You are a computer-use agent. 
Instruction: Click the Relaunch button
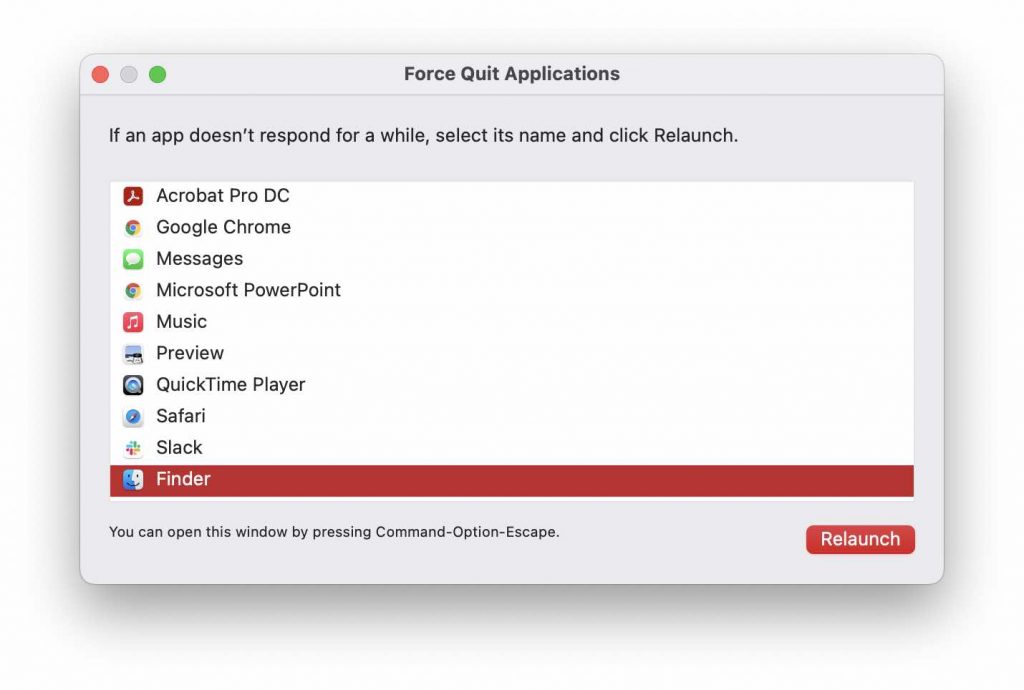tap(860, 539)
